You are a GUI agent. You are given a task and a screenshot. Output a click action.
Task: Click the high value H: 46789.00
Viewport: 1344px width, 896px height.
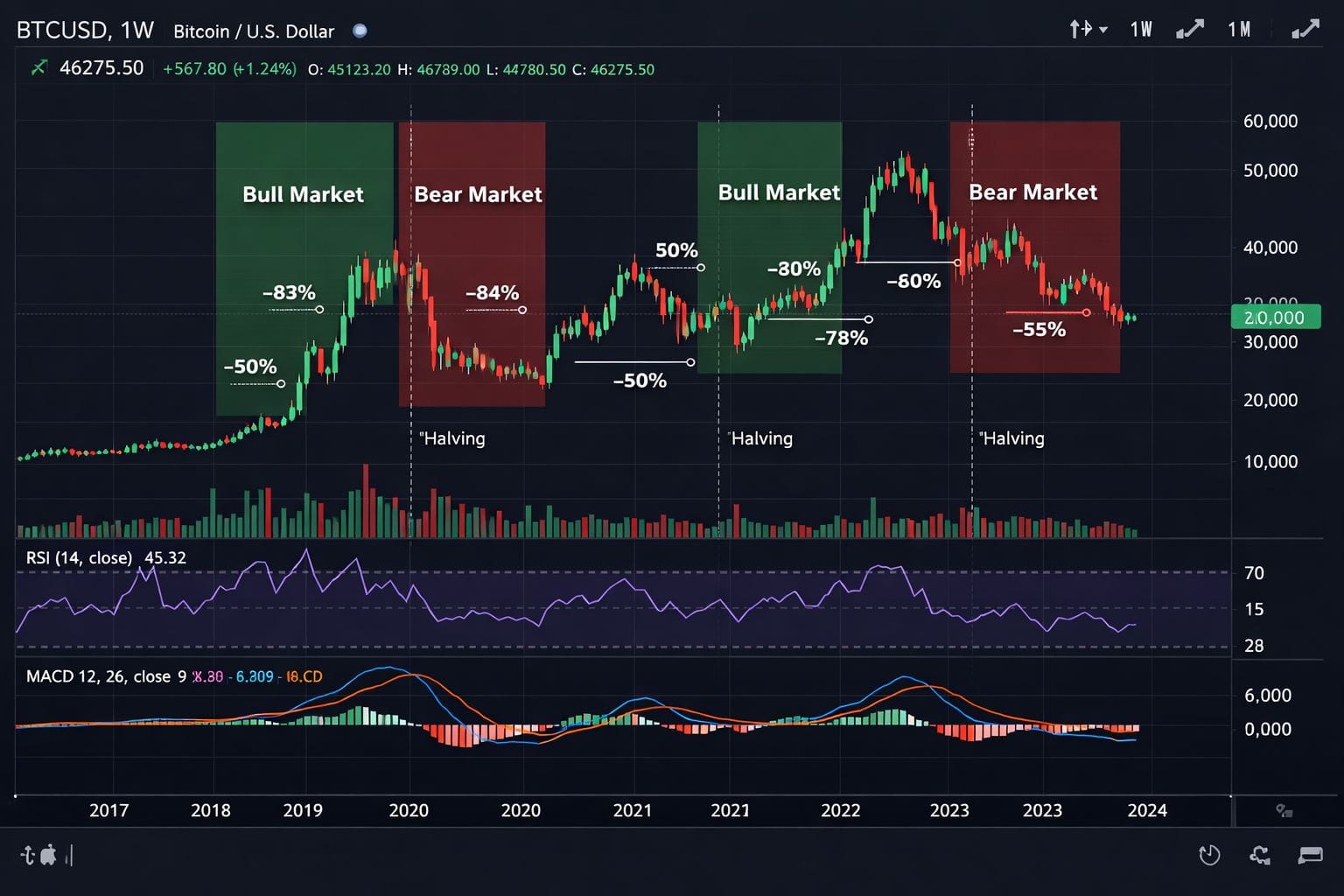point(438,69)
